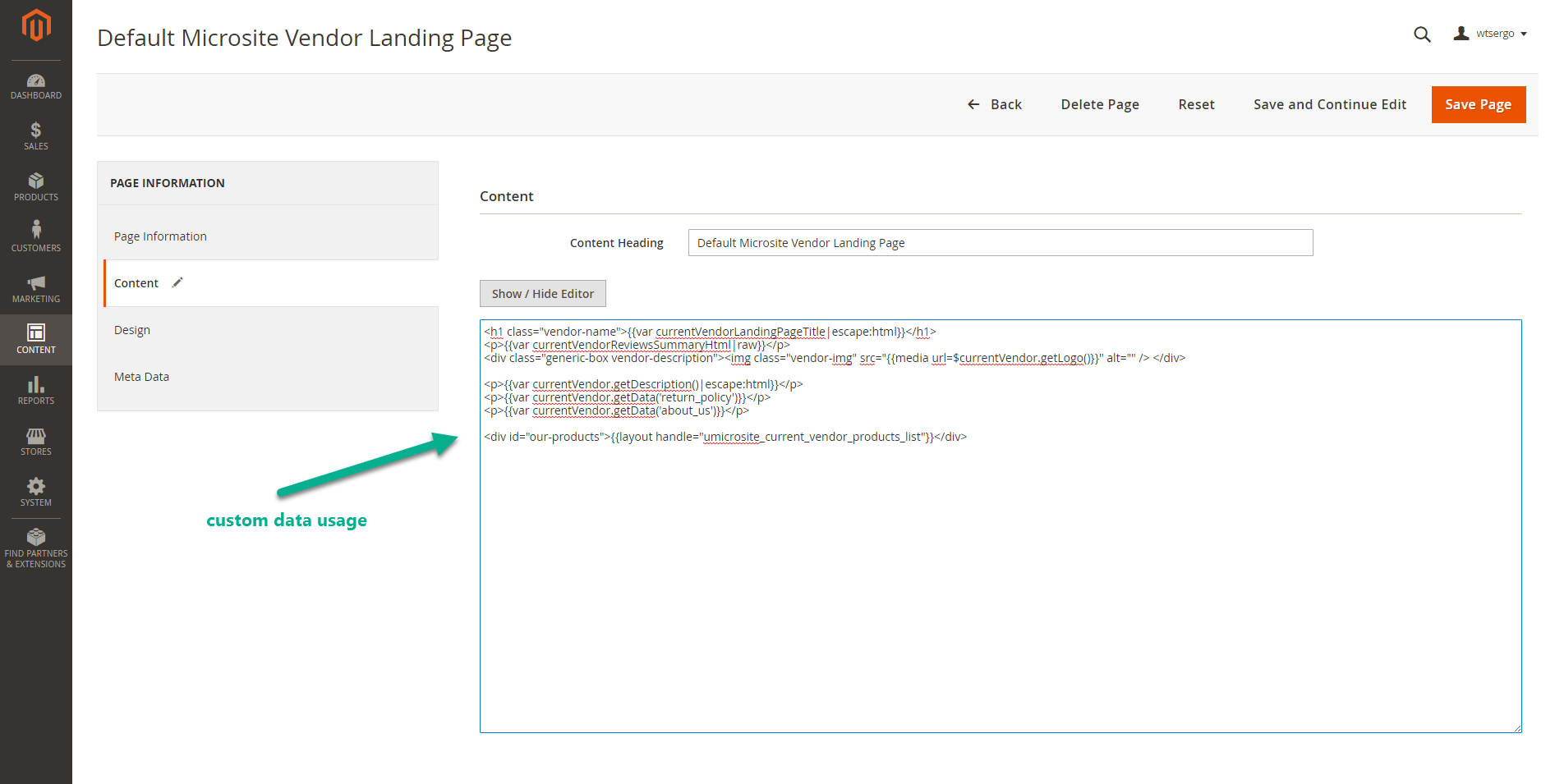Click the Magento logo icon
The image size is (1555, 784).
coord(36,25)
